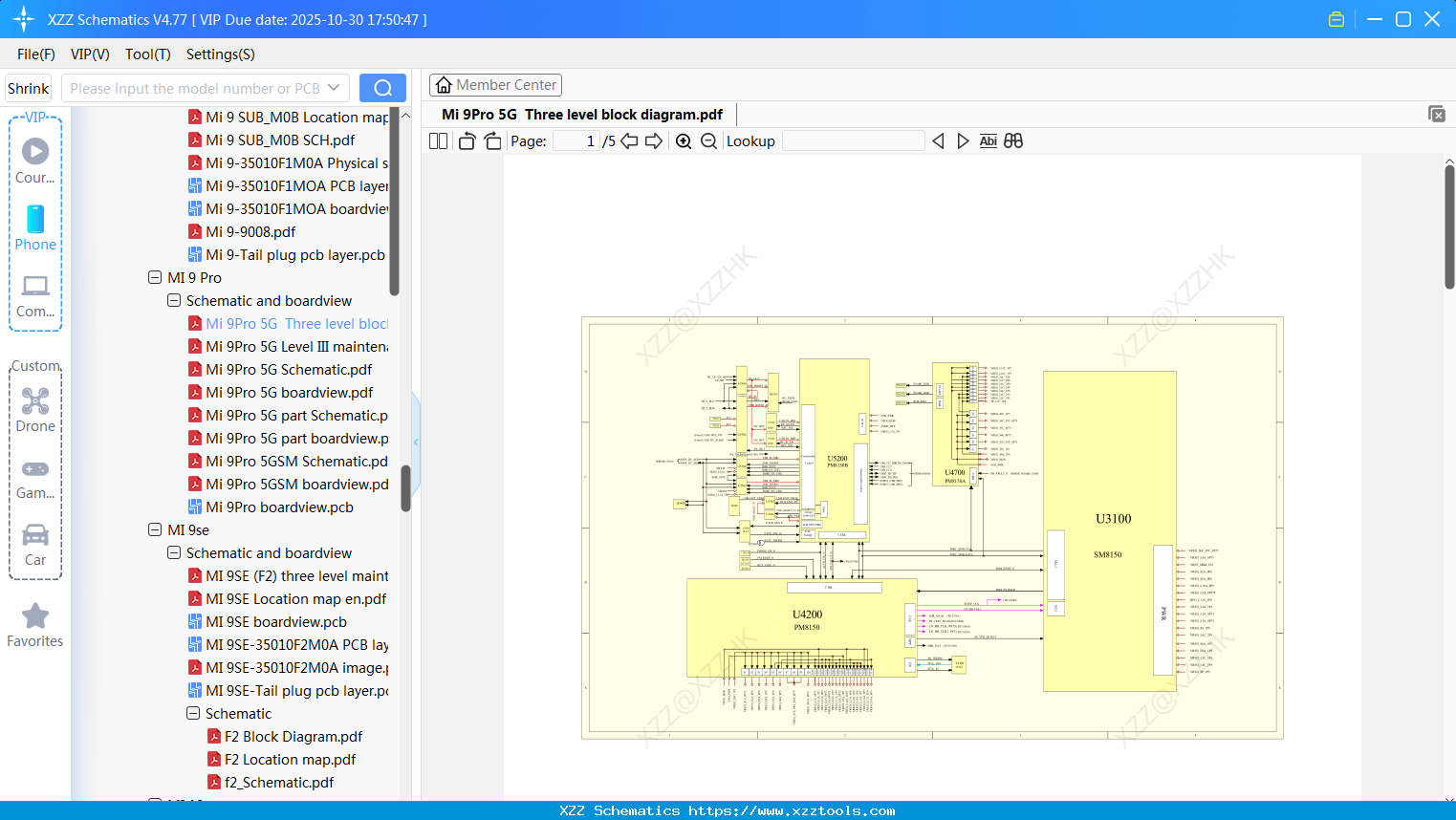Open the Tool menu
The width and height of the screenshot is (1456, 820).
147,54
